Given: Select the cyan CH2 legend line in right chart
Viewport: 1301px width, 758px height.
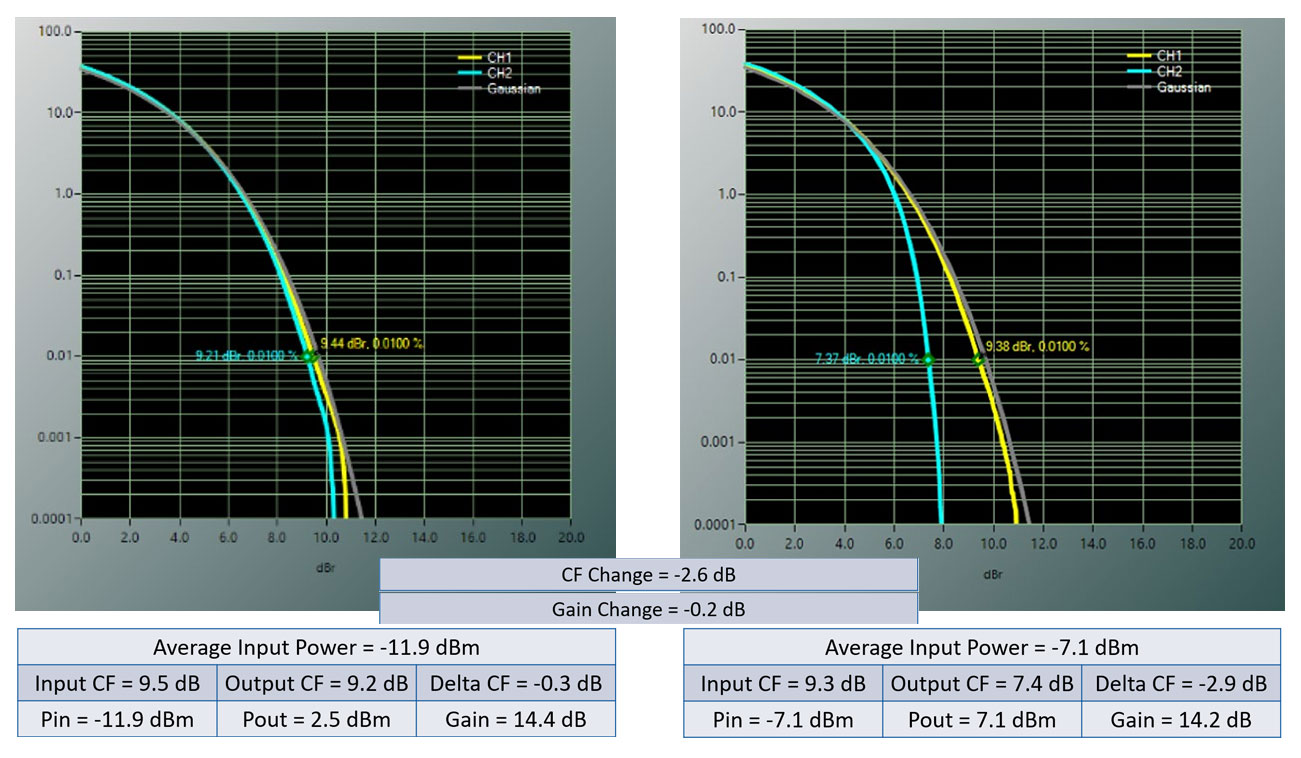Looking at the screenshot, I should pos(1139,72).
